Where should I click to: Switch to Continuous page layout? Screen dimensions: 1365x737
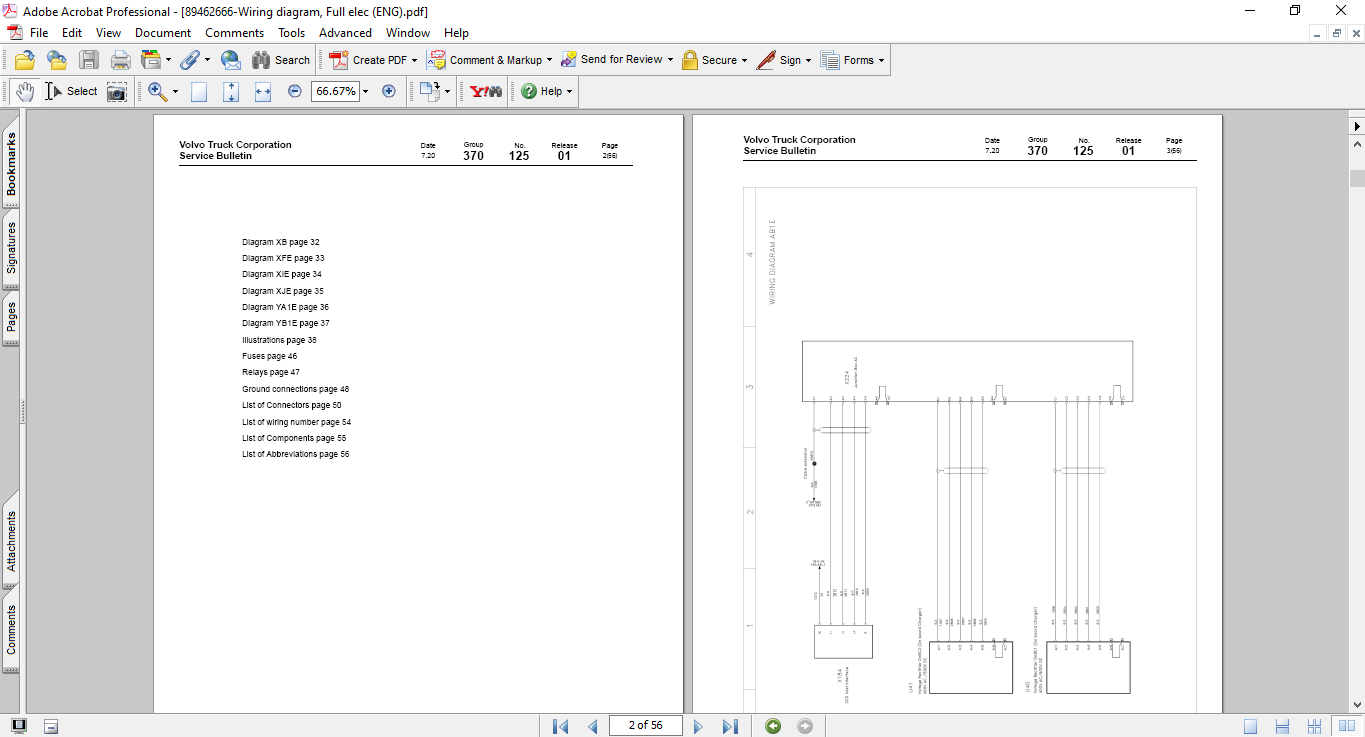1283,726
